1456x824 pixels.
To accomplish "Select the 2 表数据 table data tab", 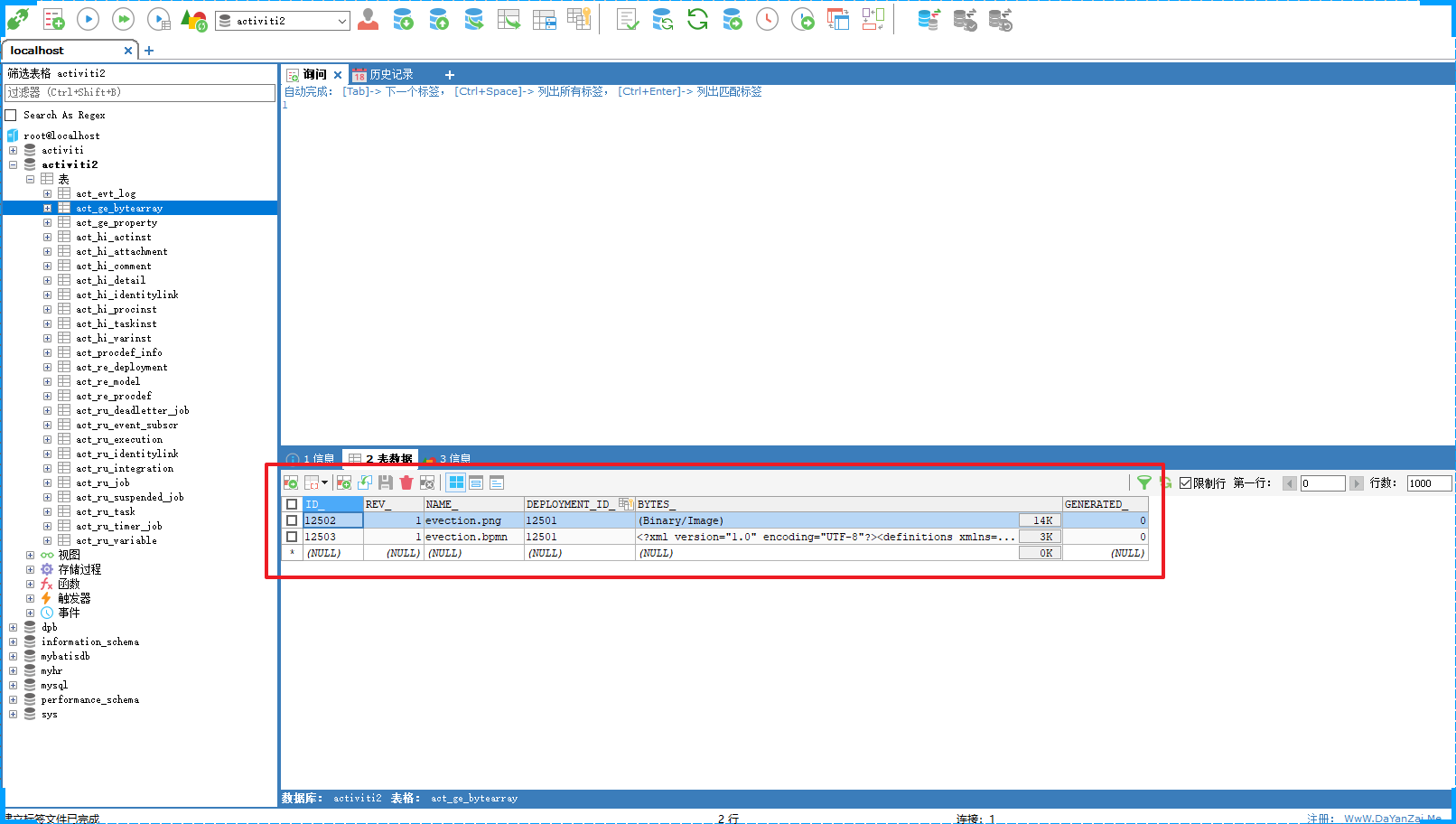I will click(380, 458).
